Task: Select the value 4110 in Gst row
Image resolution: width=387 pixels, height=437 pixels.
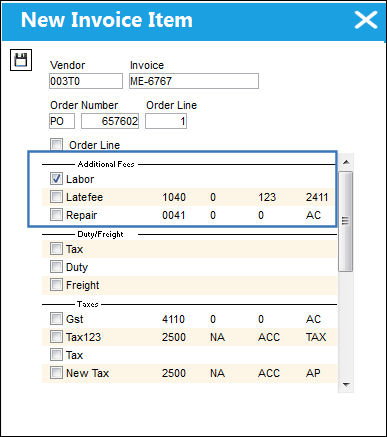Action: click(x=173, y=319)
